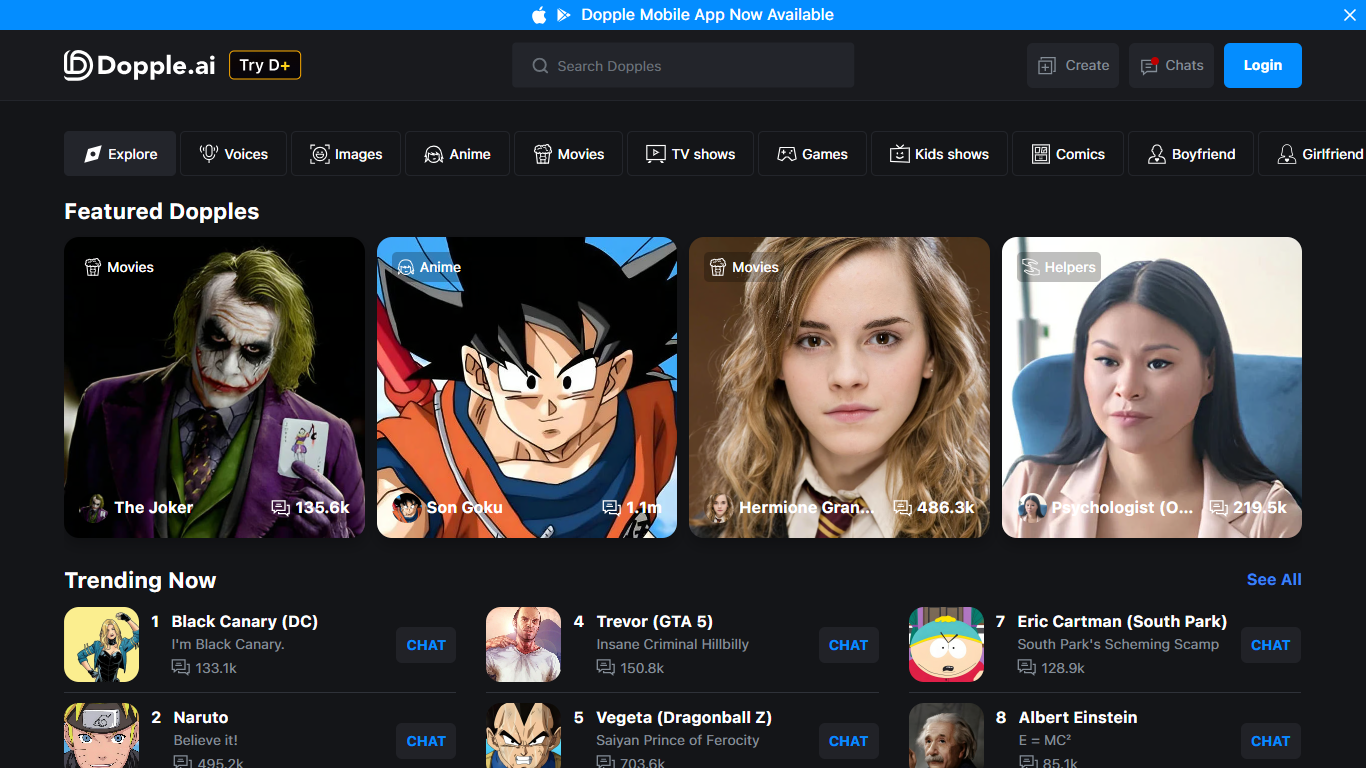
Task: Select the Comics category tab
Action: (1068, 154)
